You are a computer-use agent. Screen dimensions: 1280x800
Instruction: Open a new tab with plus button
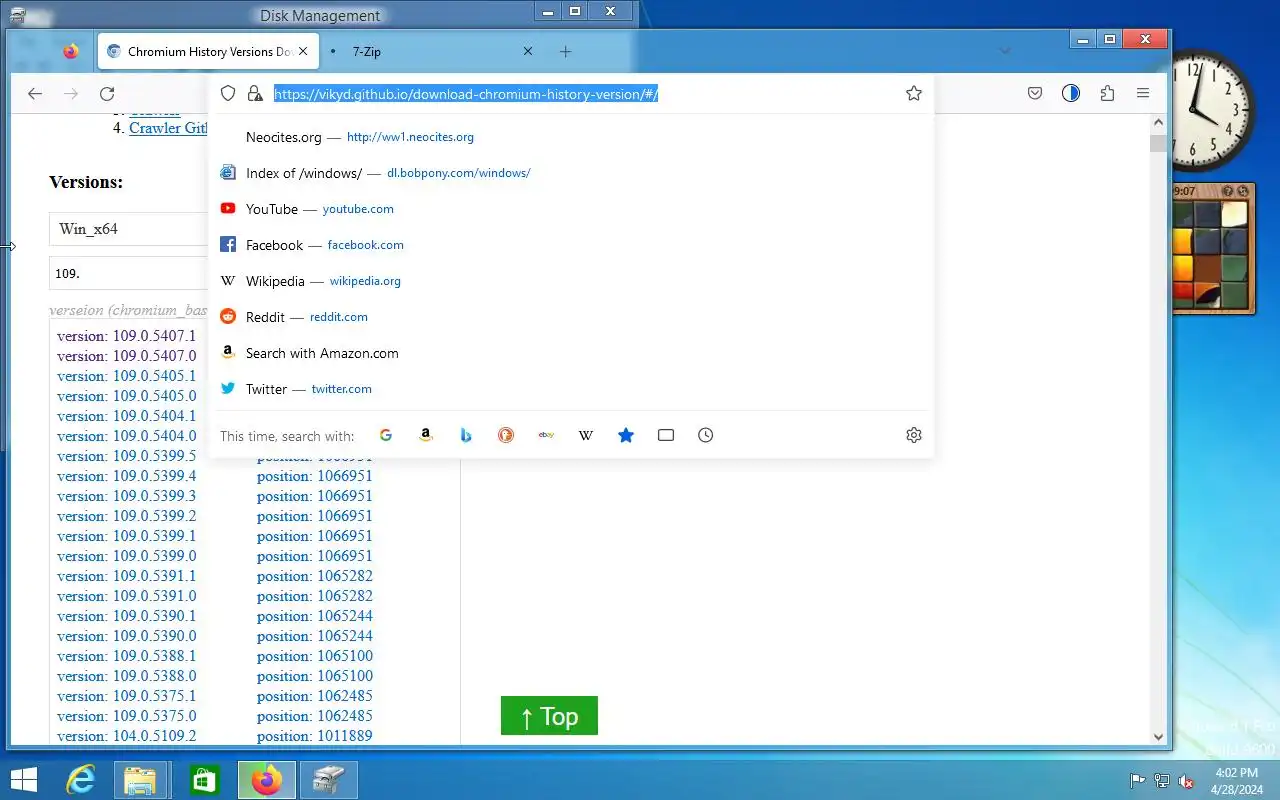pyautogui.click(x=565, y=51)
